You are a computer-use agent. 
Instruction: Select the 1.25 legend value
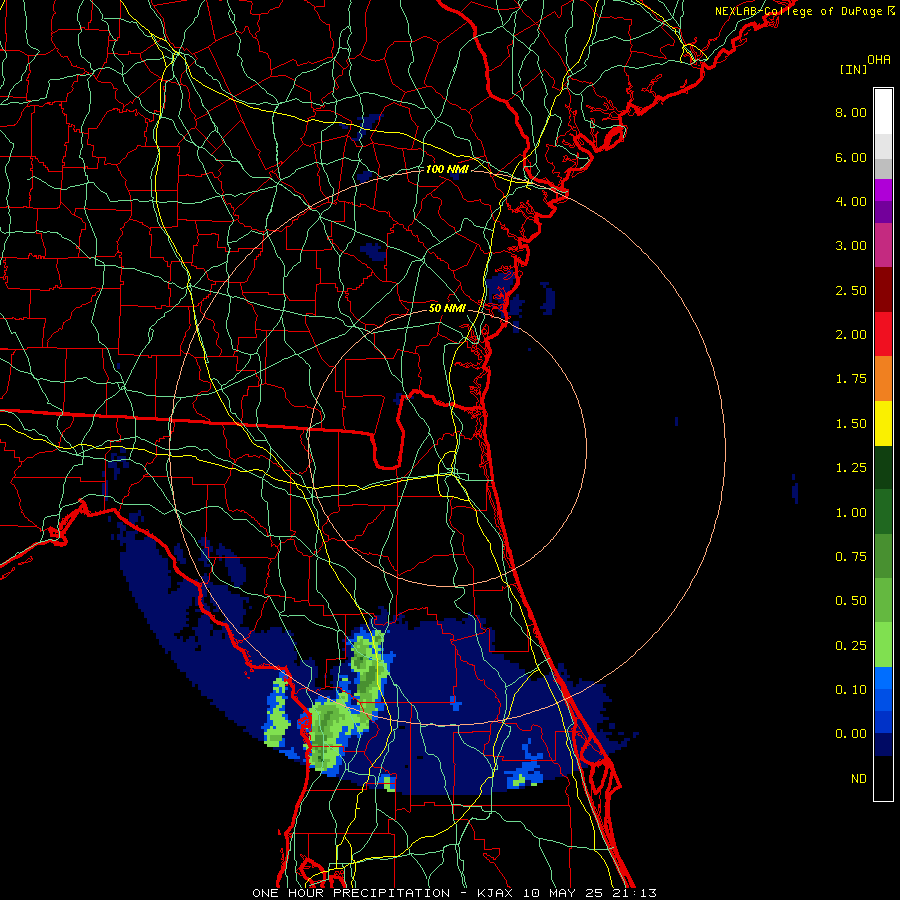(851, 468)
